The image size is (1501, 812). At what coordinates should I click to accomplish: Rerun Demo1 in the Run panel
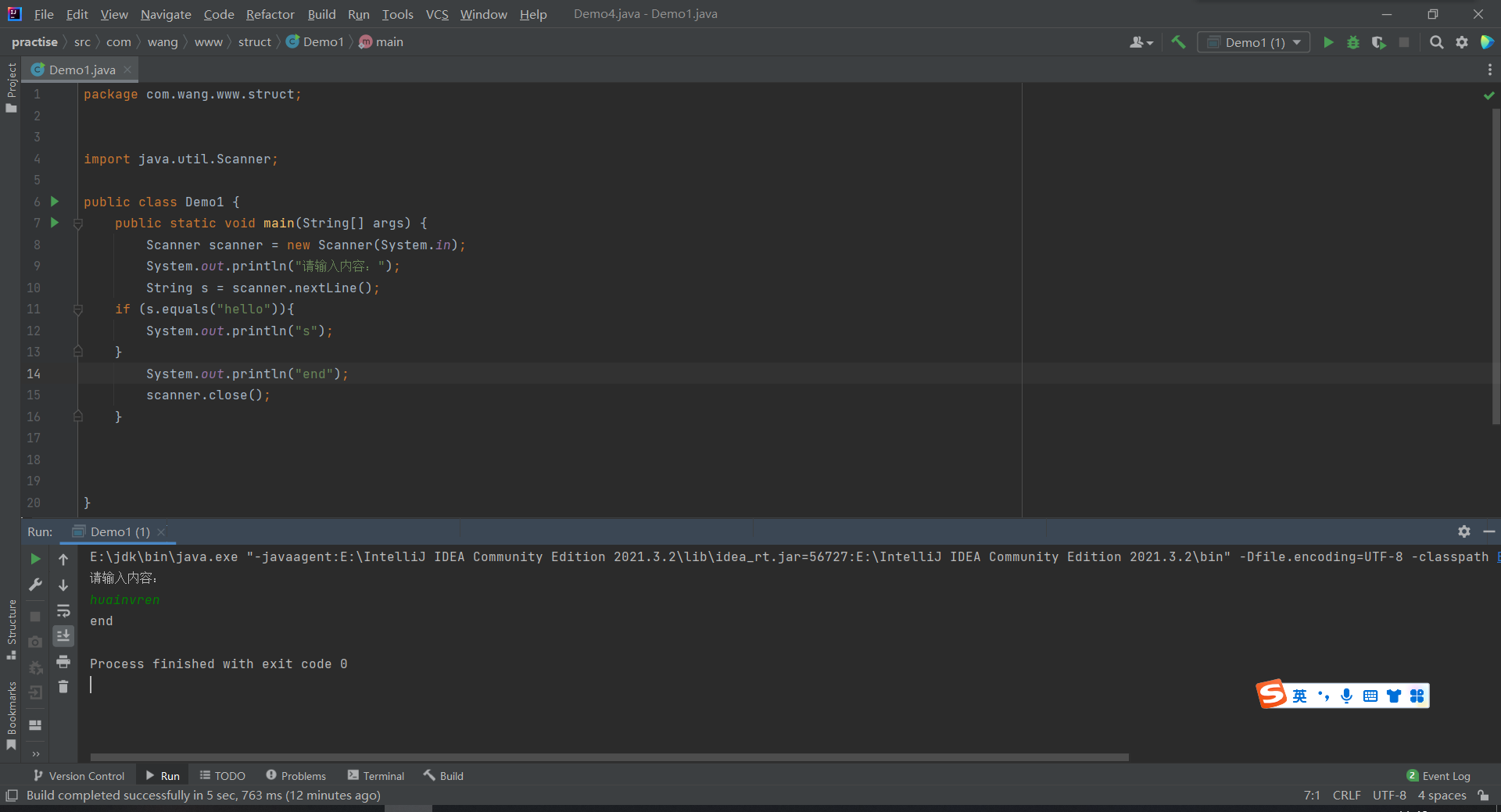point(35,559)
